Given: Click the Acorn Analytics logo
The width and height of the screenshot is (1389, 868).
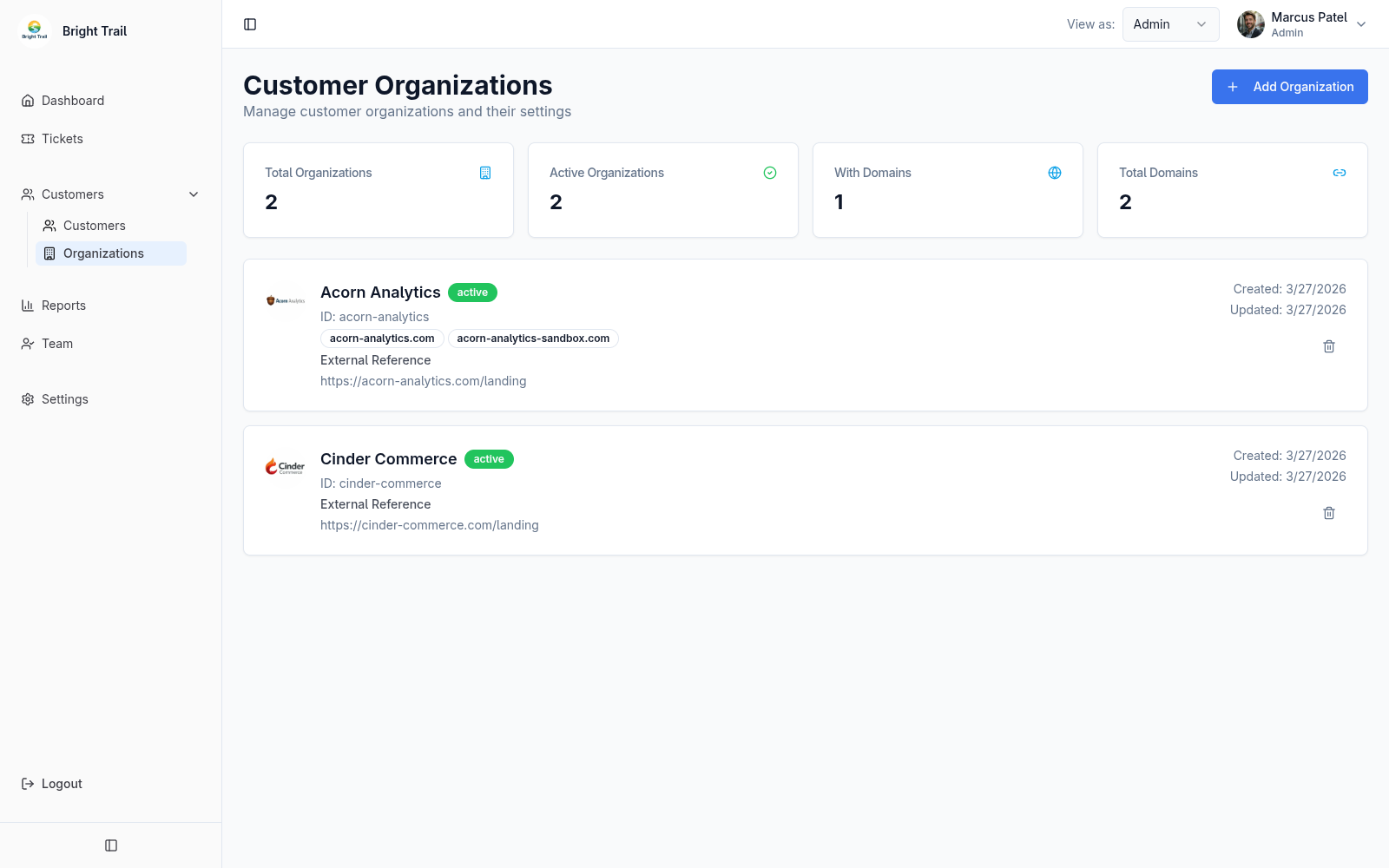Looking at the screenshot, I should point(286,300).
